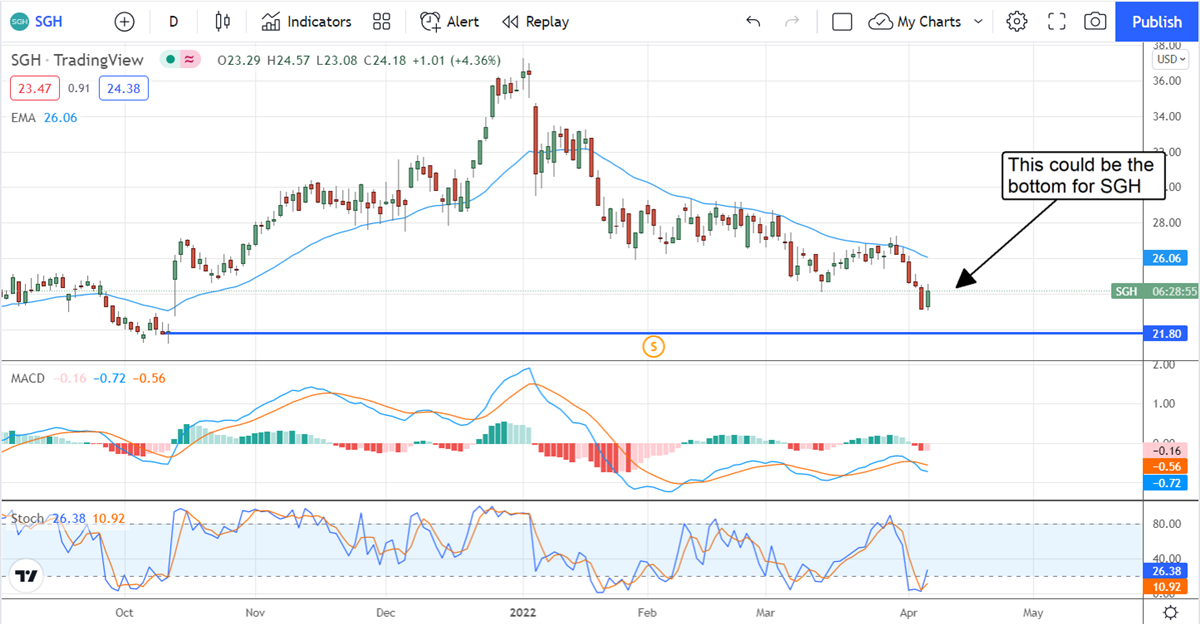Undo the last chart action
Viewport: 1200px width, 624px height.
point(753,21)
